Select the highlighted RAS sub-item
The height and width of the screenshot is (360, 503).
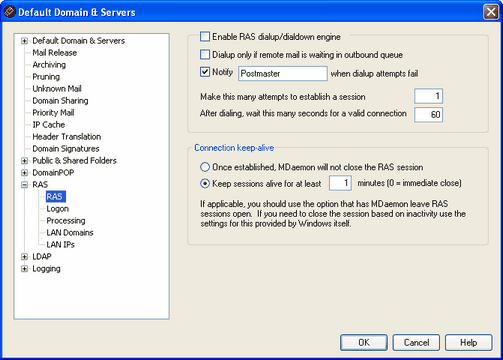[x=56, y=197]
